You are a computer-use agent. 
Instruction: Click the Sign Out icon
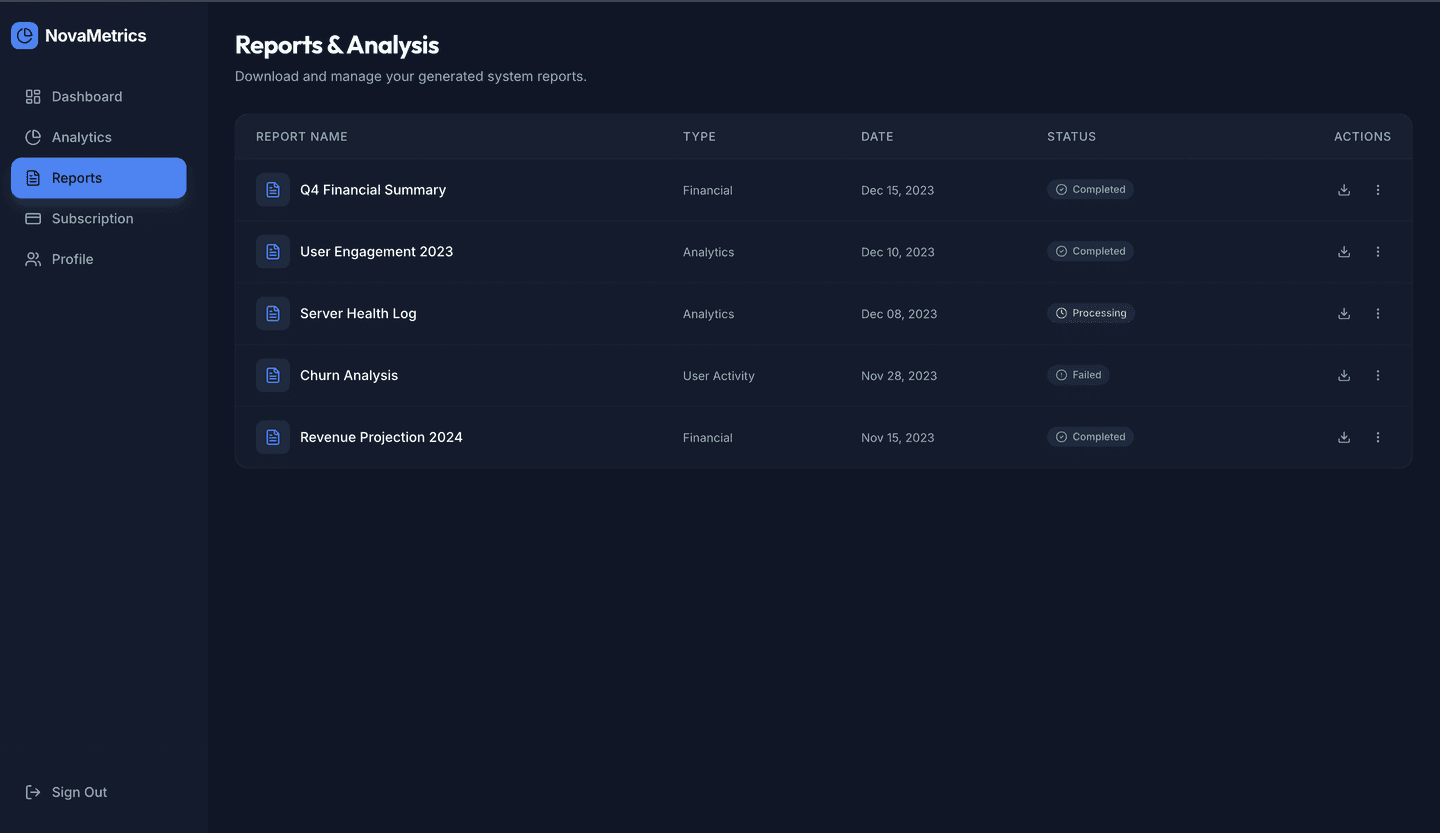(30, 791)
